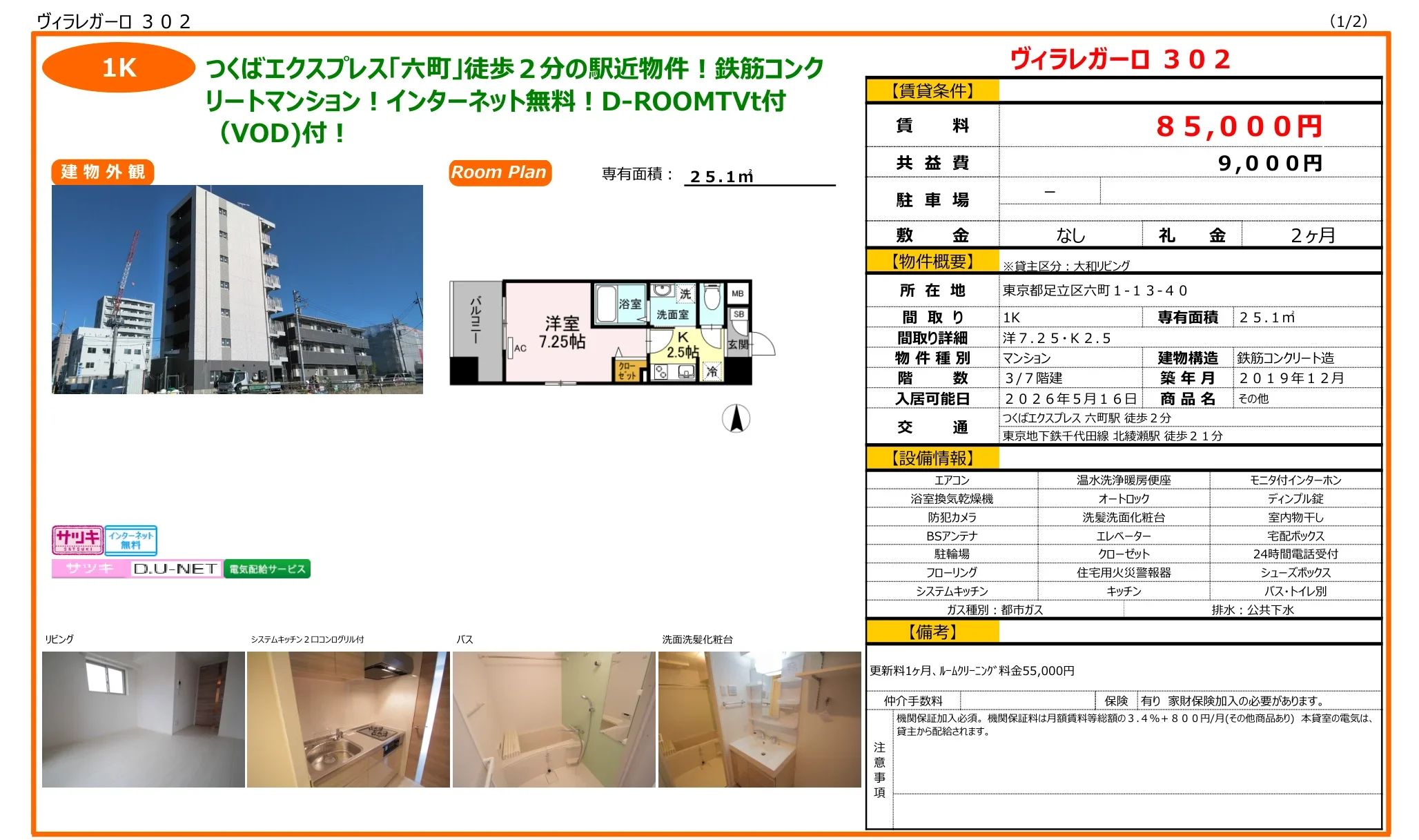Click the floor plan drawing
1419x840 pixels.
(x=600, y=333)
